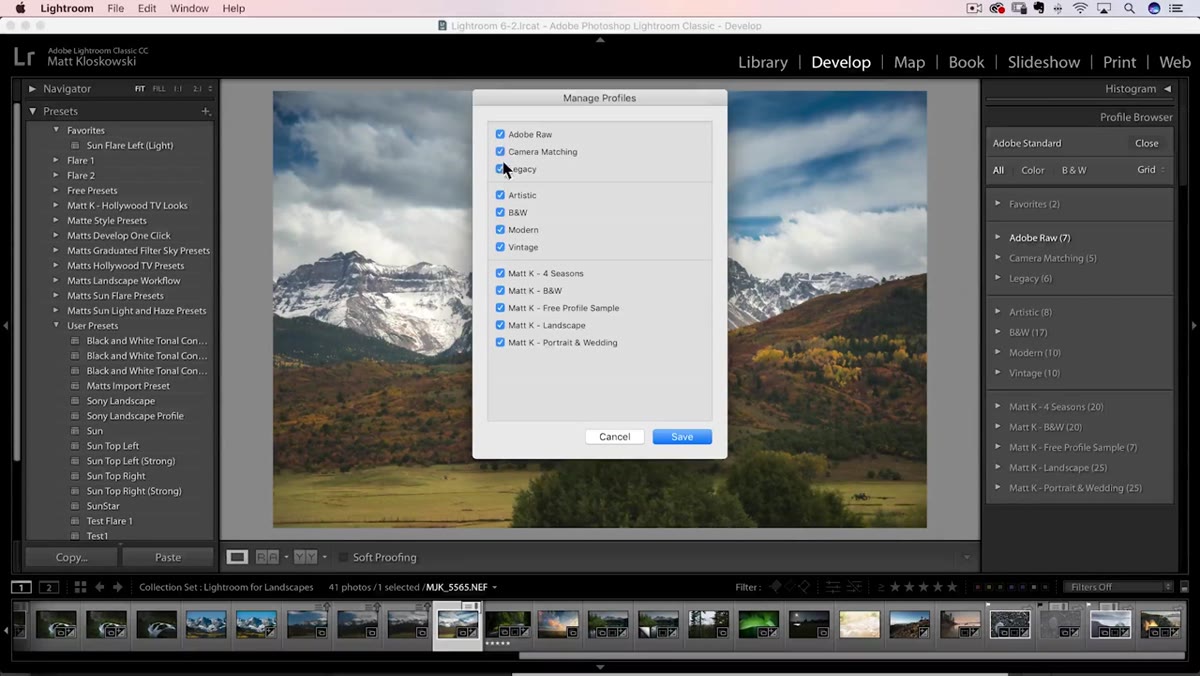Open the Map module
This screenshot has width=1200, height=676.
click(909, 62)
